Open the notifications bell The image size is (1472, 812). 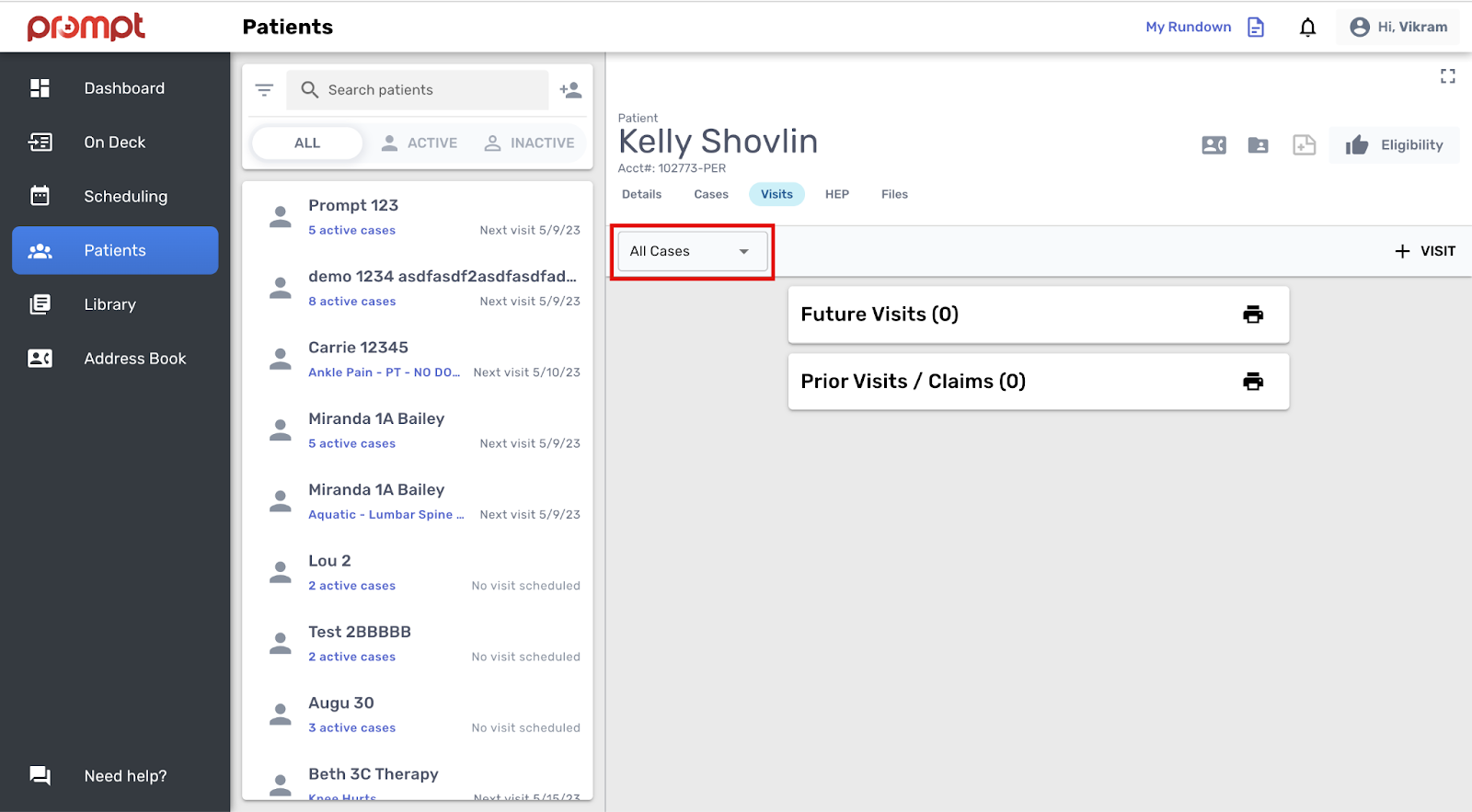point(1307,28)
